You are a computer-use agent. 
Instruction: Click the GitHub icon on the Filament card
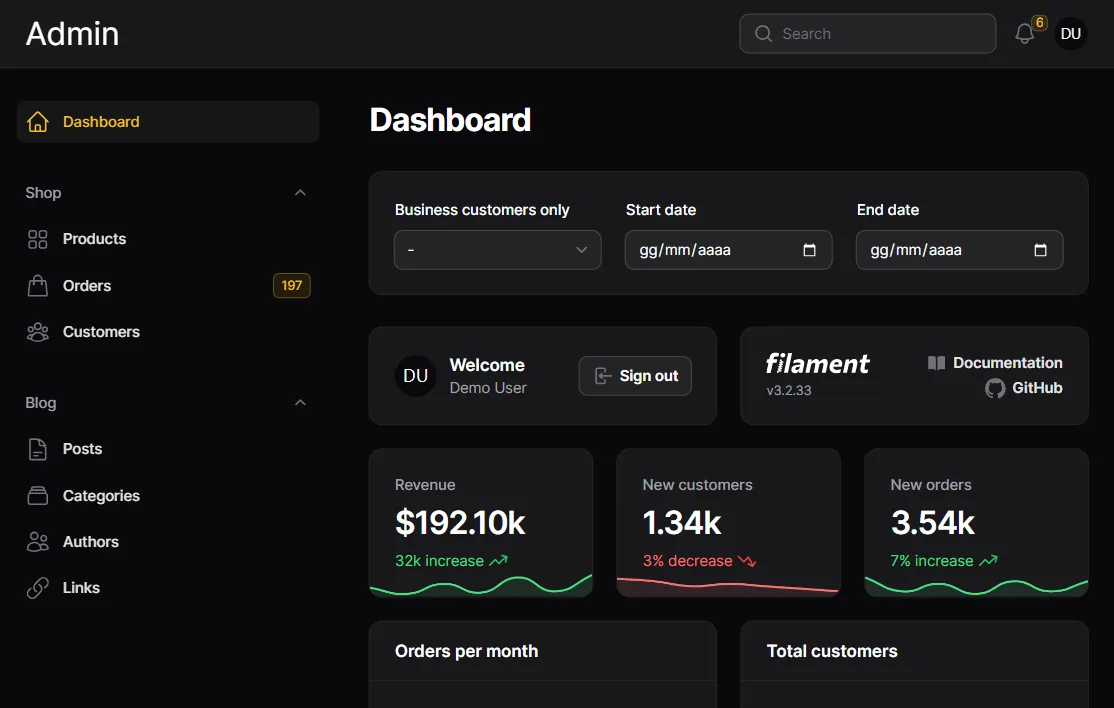point(993,389)
